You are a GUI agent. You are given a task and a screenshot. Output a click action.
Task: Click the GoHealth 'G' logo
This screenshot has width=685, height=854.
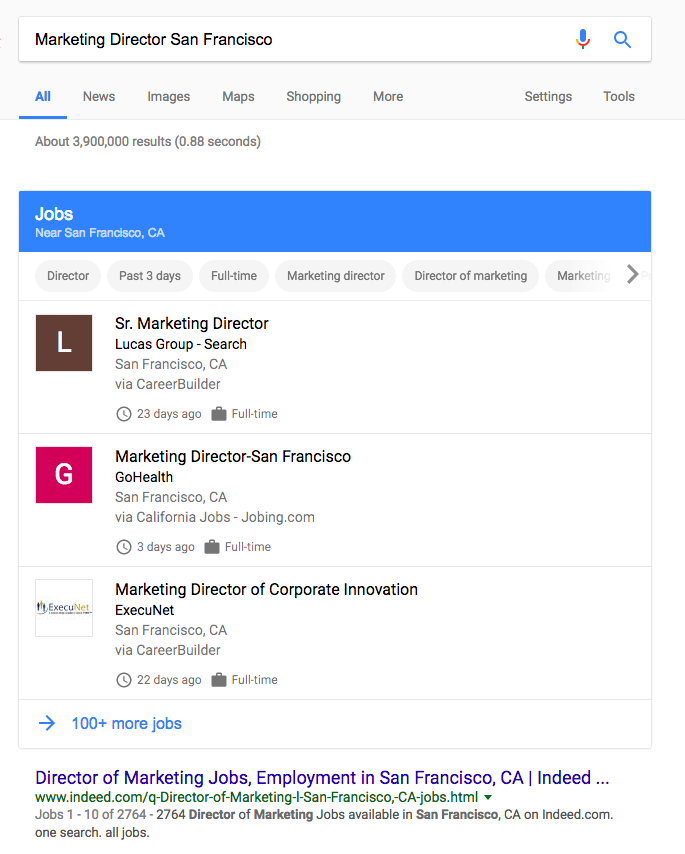[64, 475]
